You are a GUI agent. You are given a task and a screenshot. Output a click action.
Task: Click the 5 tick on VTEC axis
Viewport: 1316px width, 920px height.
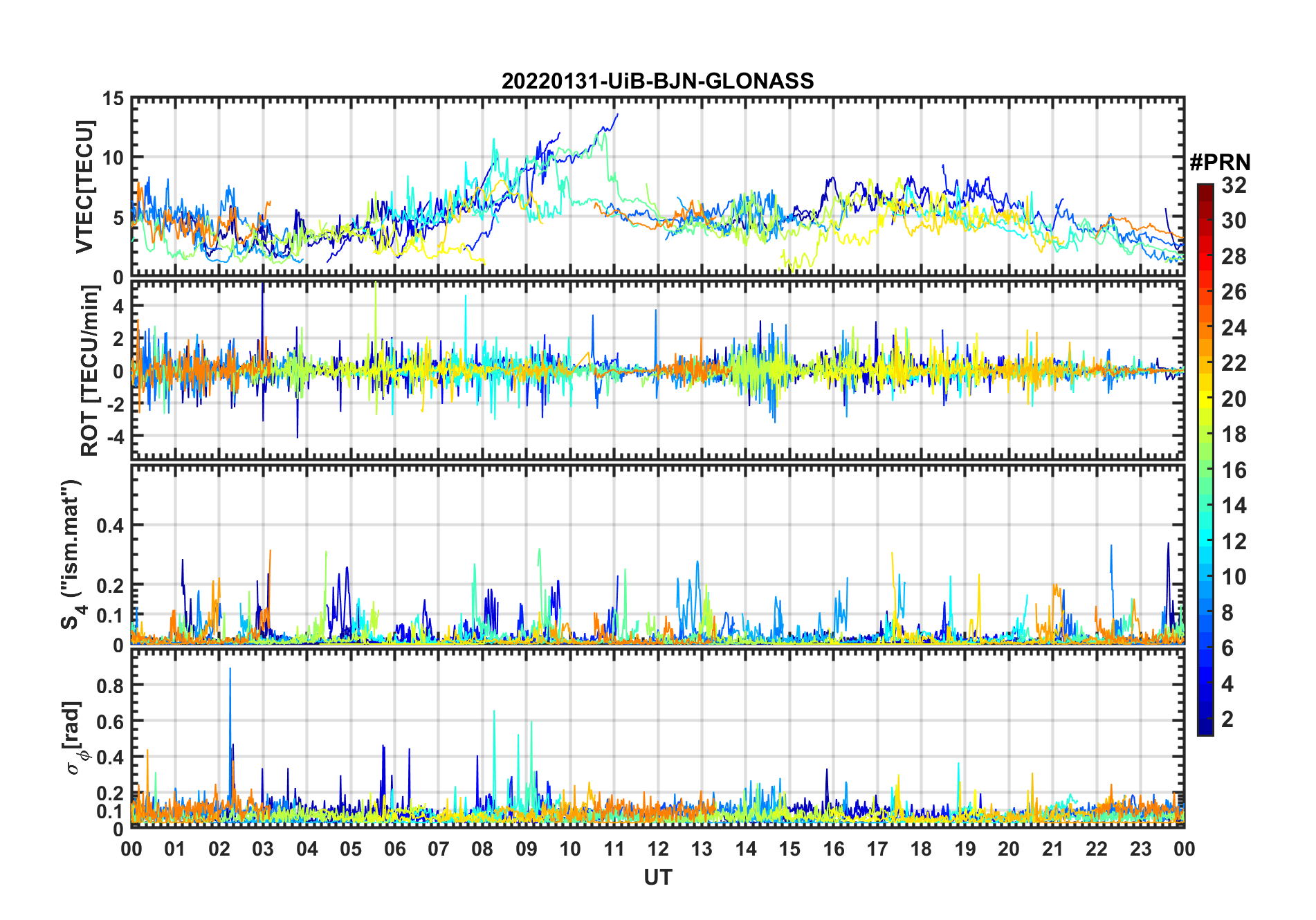click(x=118, y=218)
